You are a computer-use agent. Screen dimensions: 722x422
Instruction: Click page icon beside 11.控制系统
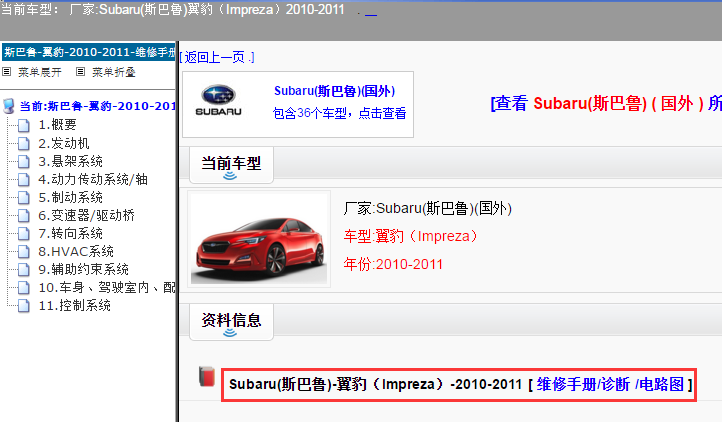[23, 306]
